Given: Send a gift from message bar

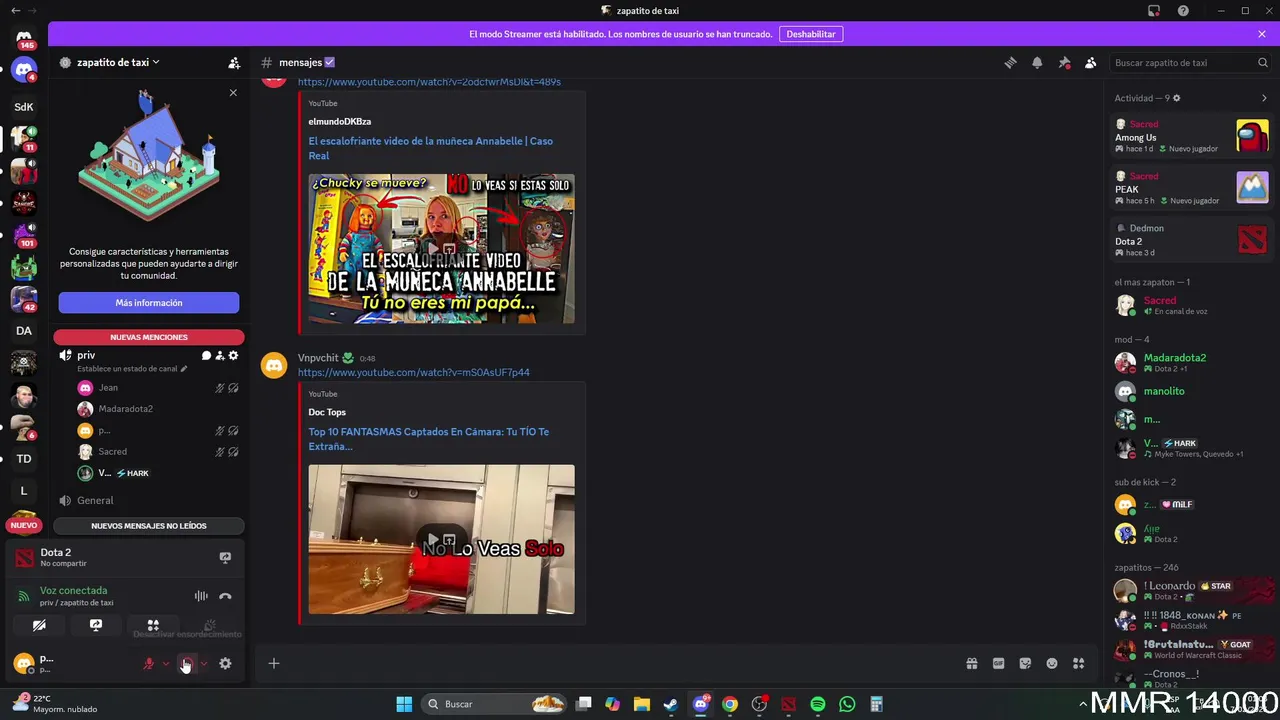Looking at the screenshot, I should click(971, 663).
